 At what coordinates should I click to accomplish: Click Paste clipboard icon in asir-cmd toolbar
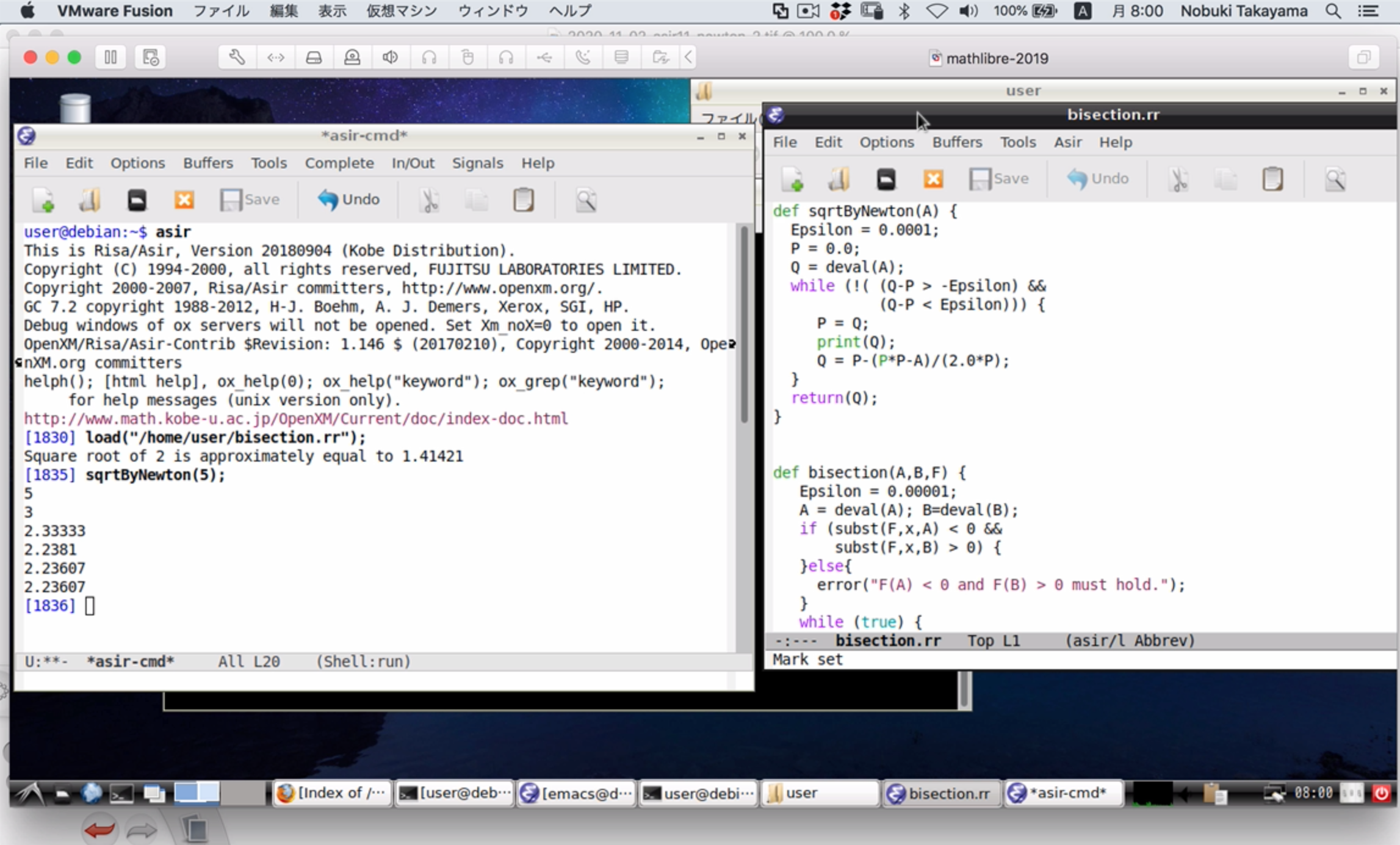[x=524, y=200]
